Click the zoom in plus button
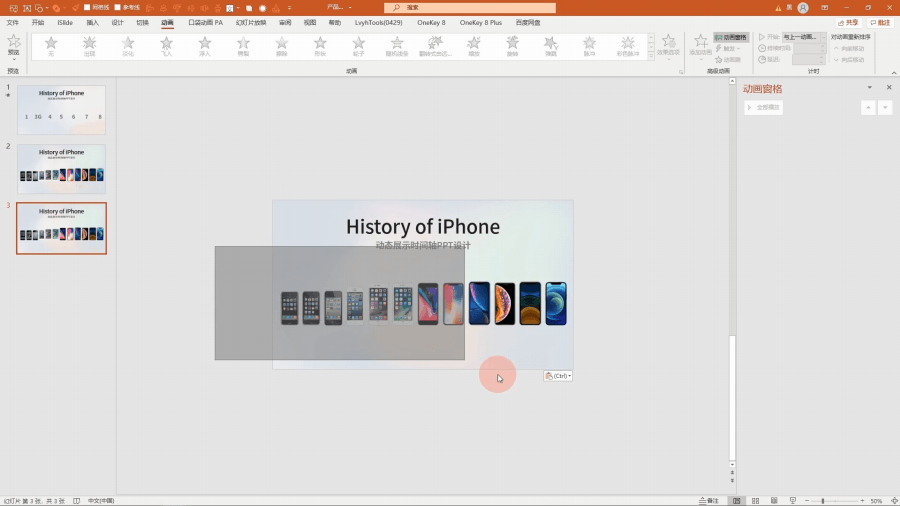The height and width of the screenshot is (506, 900). click(x=862, y=501)
